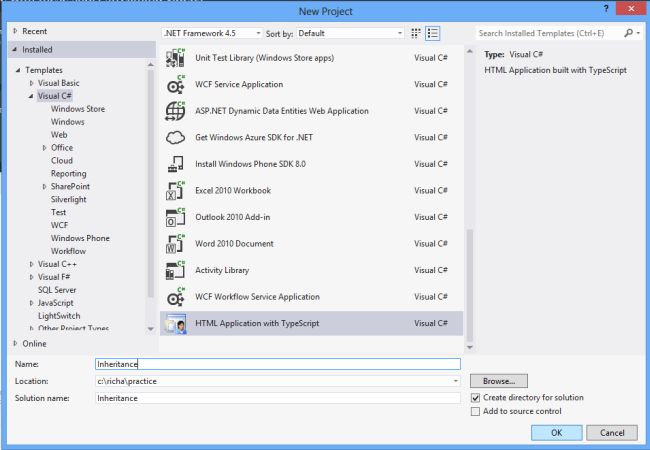Enable Add to source control checkbox
This screenshot has height=450, width=650.
tap(475, 411)
